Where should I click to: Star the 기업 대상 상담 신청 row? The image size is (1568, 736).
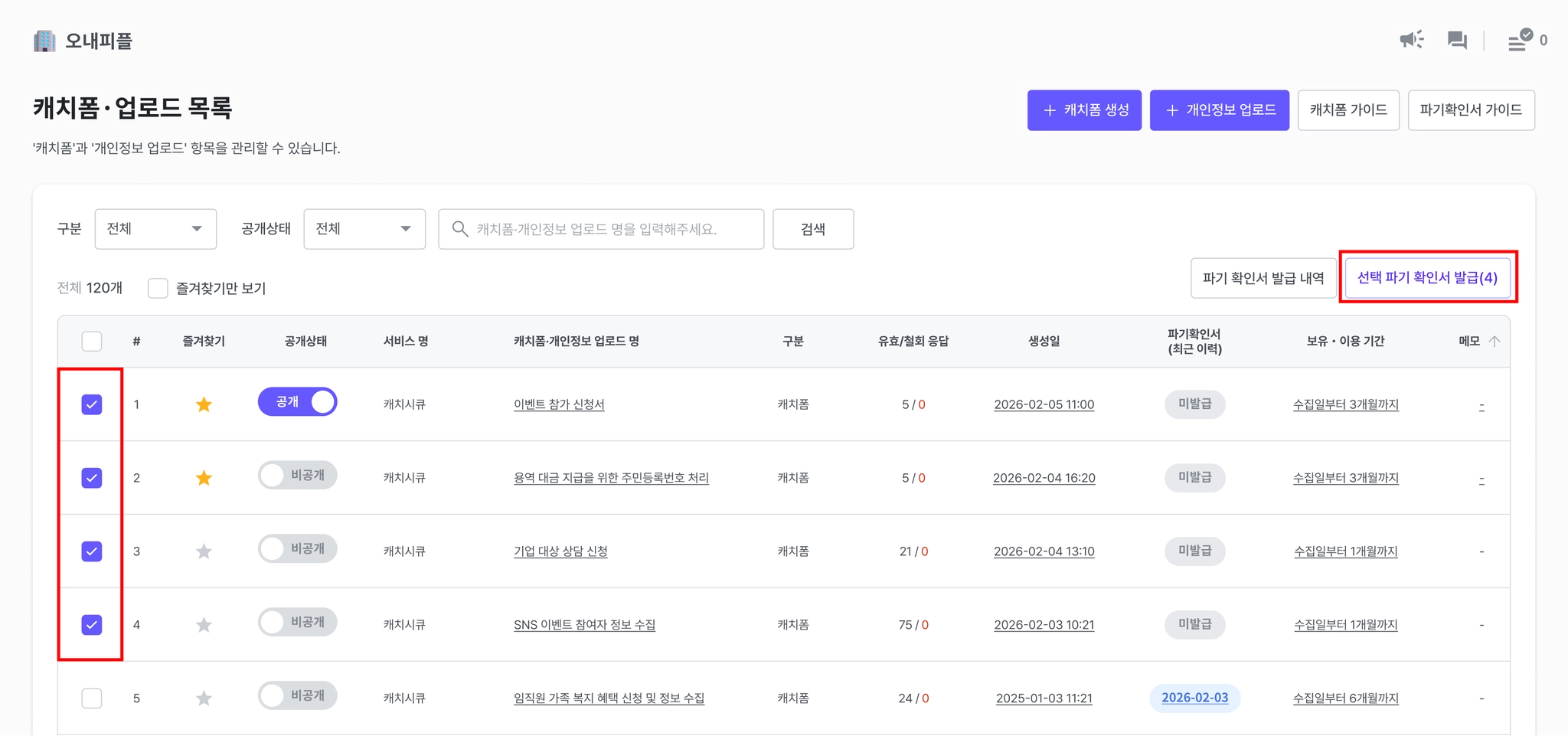pyautogui.click(x=204, y=551)
